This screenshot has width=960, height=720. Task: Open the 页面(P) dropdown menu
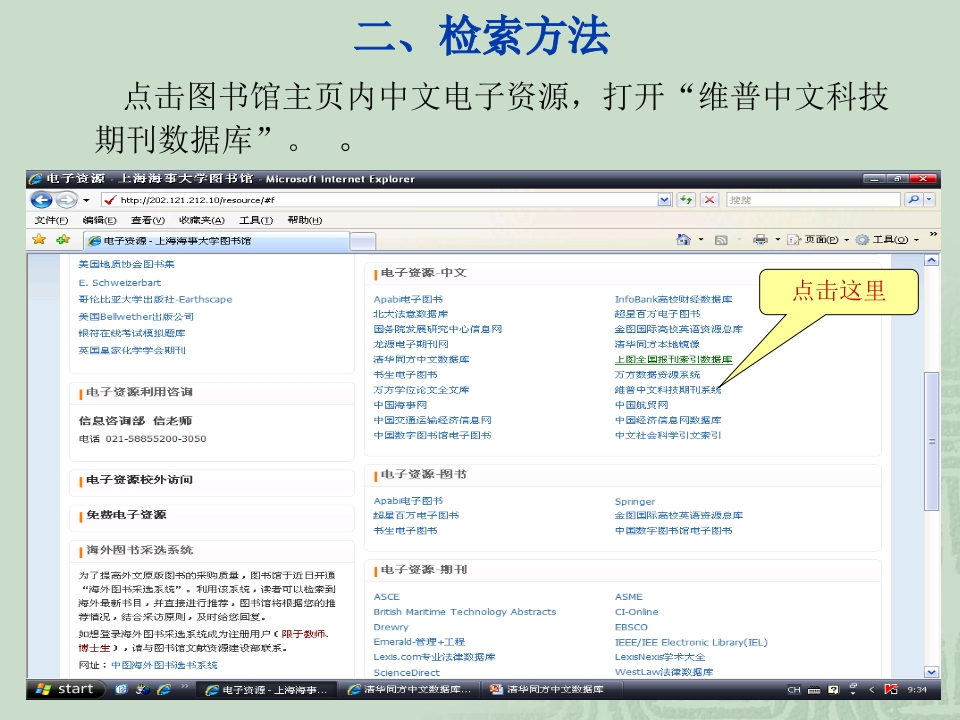pos(819,239)
